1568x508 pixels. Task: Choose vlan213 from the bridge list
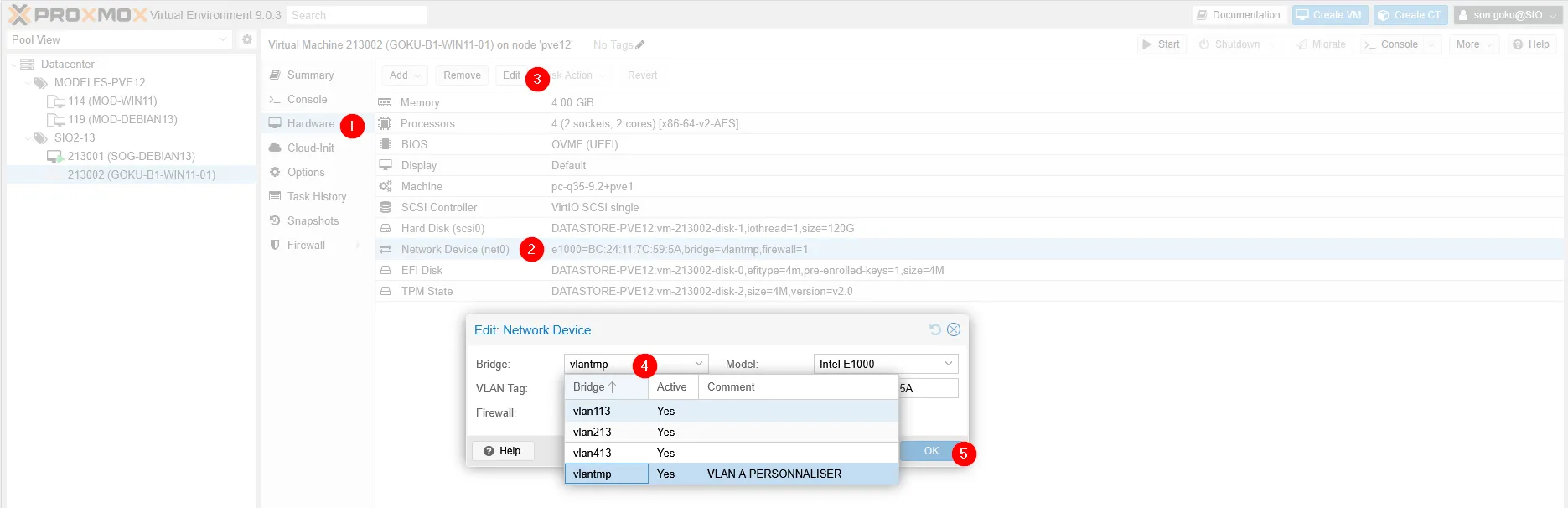[x=593, y=432]
